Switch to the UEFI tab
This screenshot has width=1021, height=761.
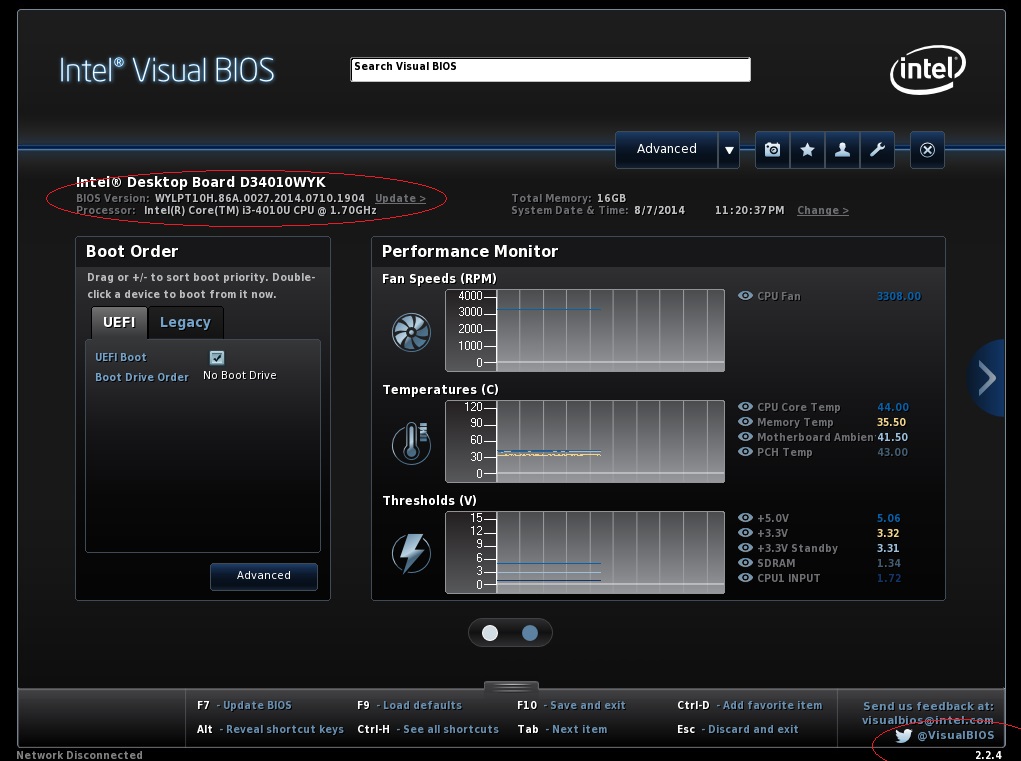click(119, 322)
